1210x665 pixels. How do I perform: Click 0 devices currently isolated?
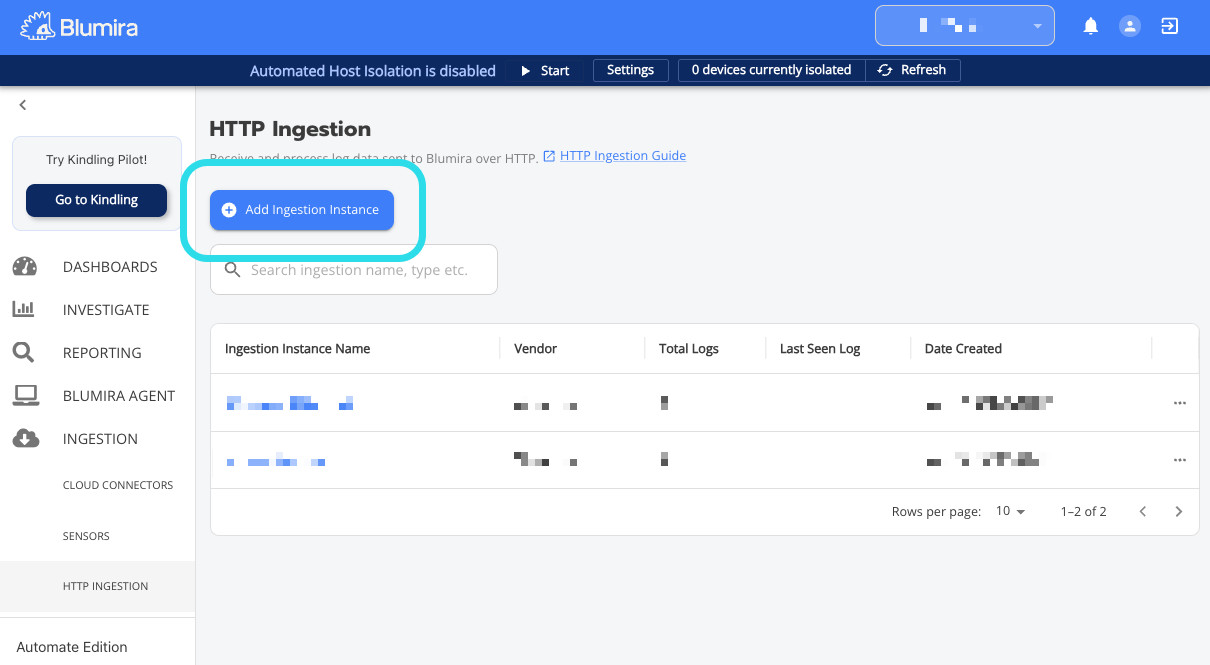(771, 70)
